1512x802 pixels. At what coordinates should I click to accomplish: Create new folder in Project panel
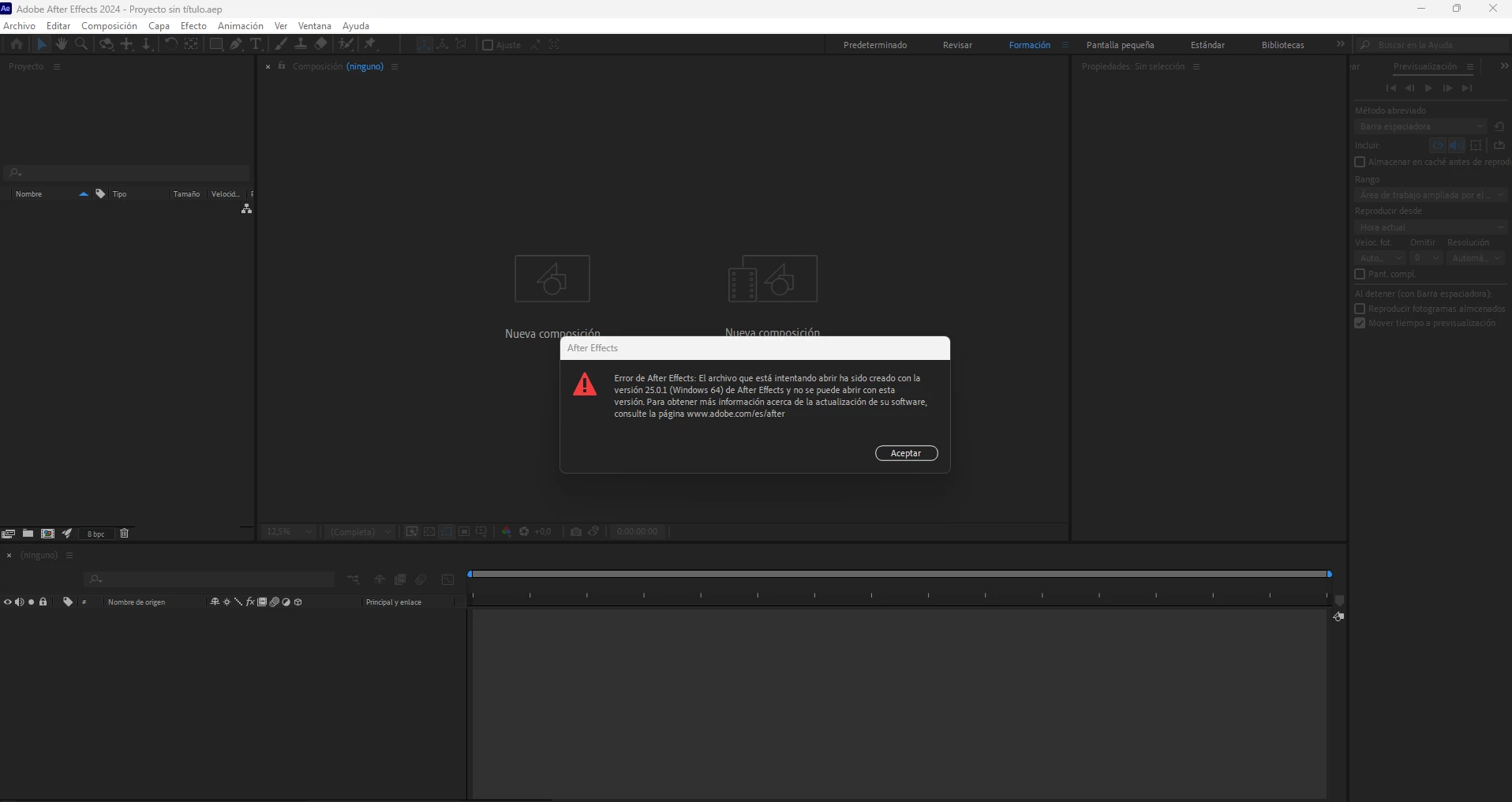tap(28, 534)
